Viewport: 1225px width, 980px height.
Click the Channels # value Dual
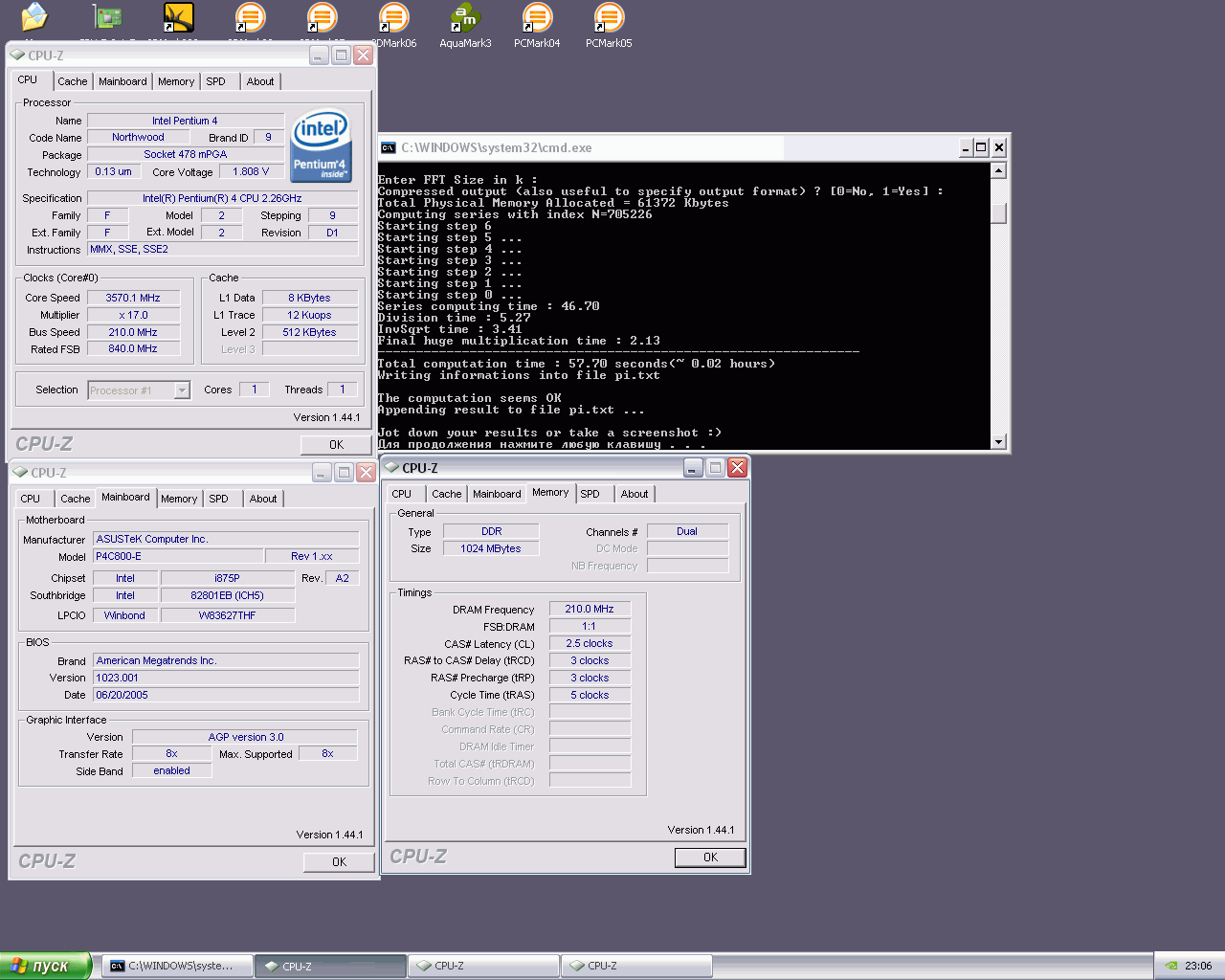click(x=687, y=532)
